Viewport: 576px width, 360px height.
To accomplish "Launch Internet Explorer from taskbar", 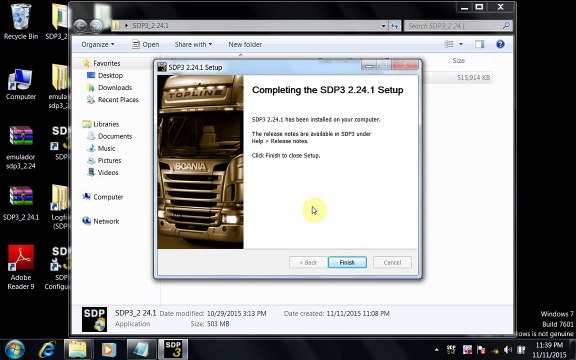I will [x=47, y=349].
